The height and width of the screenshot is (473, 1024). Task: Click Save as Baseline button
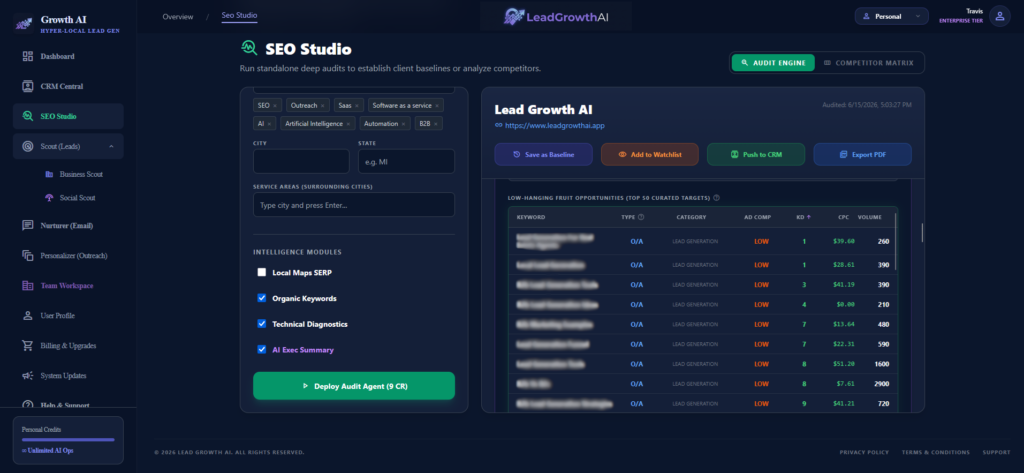[543, 154]
